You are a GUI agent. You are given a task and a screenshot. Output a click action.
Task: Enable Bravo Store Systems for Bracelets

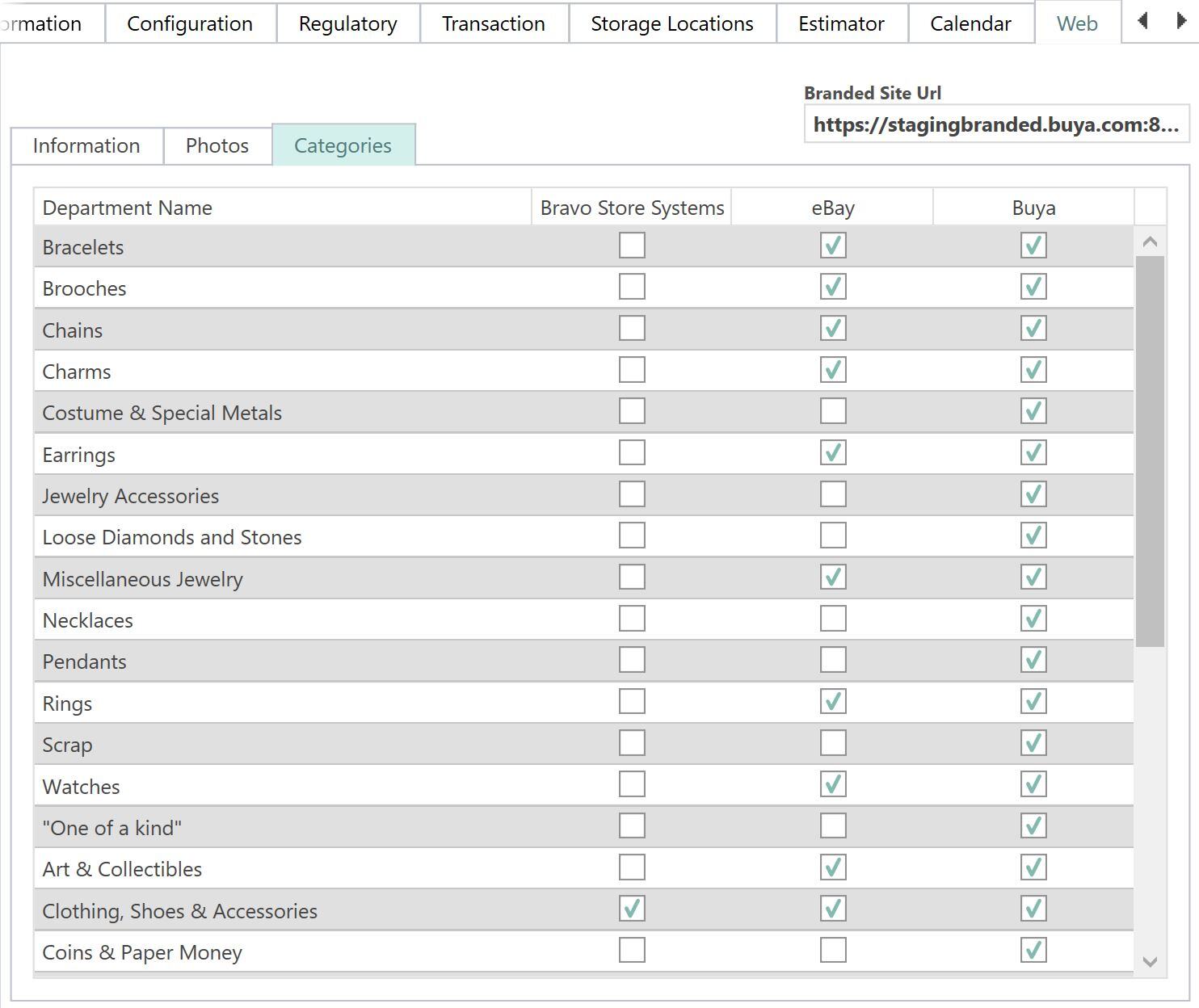tap(632, 246)
